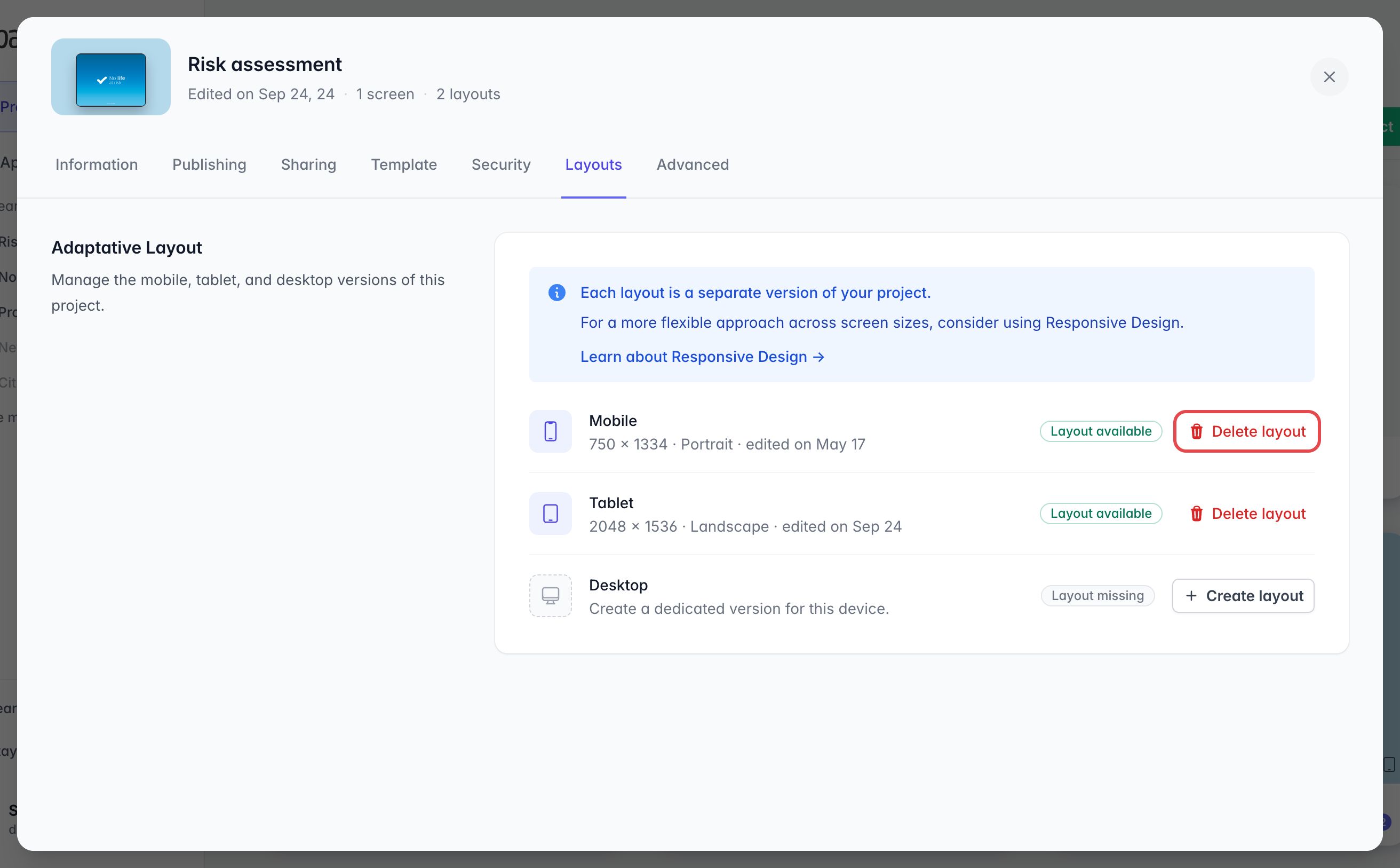Open the Risk assessment project thumbnail
Screen dimensions: 1400x868
[x=111, y=77]
